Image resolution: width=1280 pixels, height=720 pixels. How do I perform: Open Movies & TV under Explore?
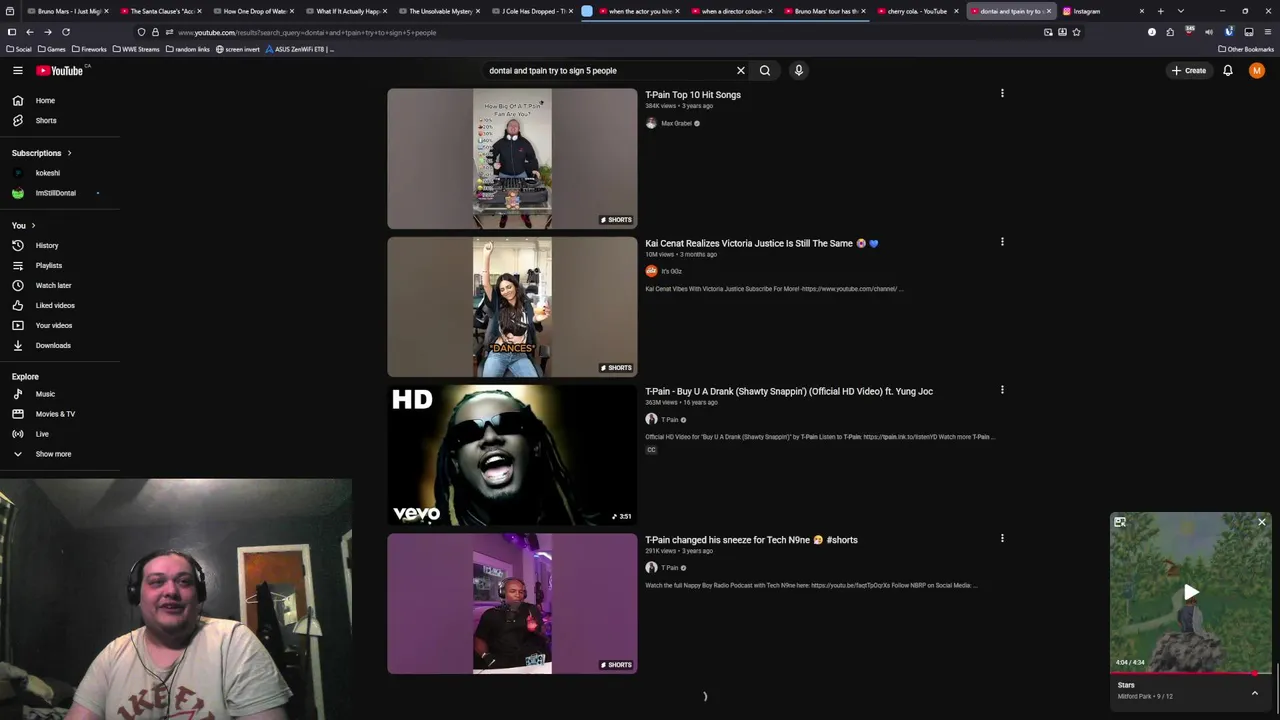pos(60,414)
